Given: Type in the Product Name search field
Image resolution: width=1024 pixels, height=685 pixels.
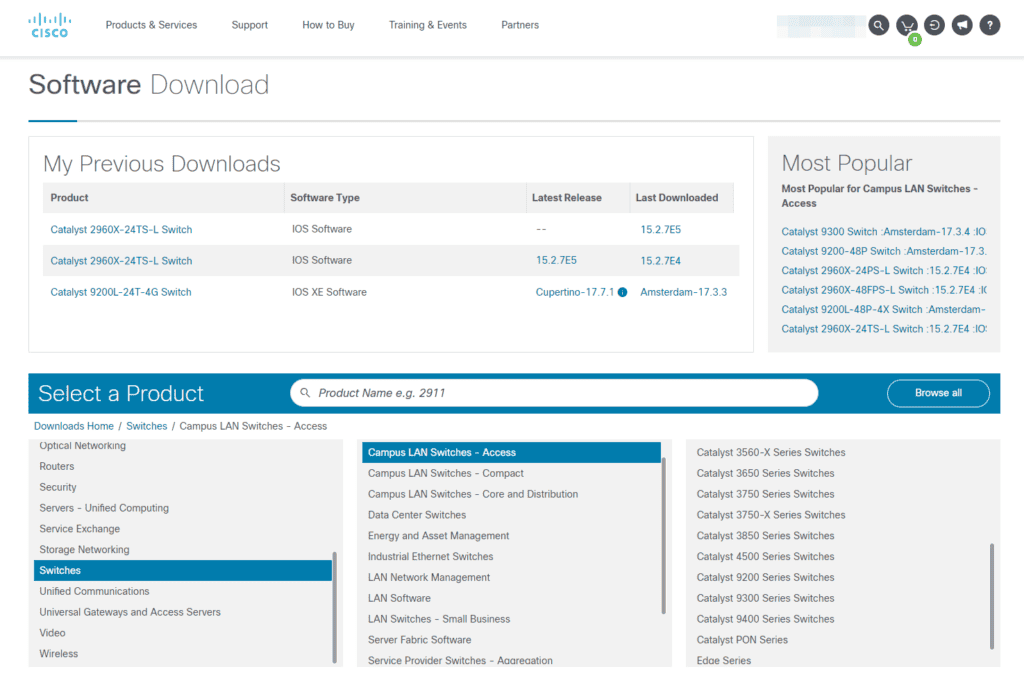Looking at the screenshot, I should [560, 393].
